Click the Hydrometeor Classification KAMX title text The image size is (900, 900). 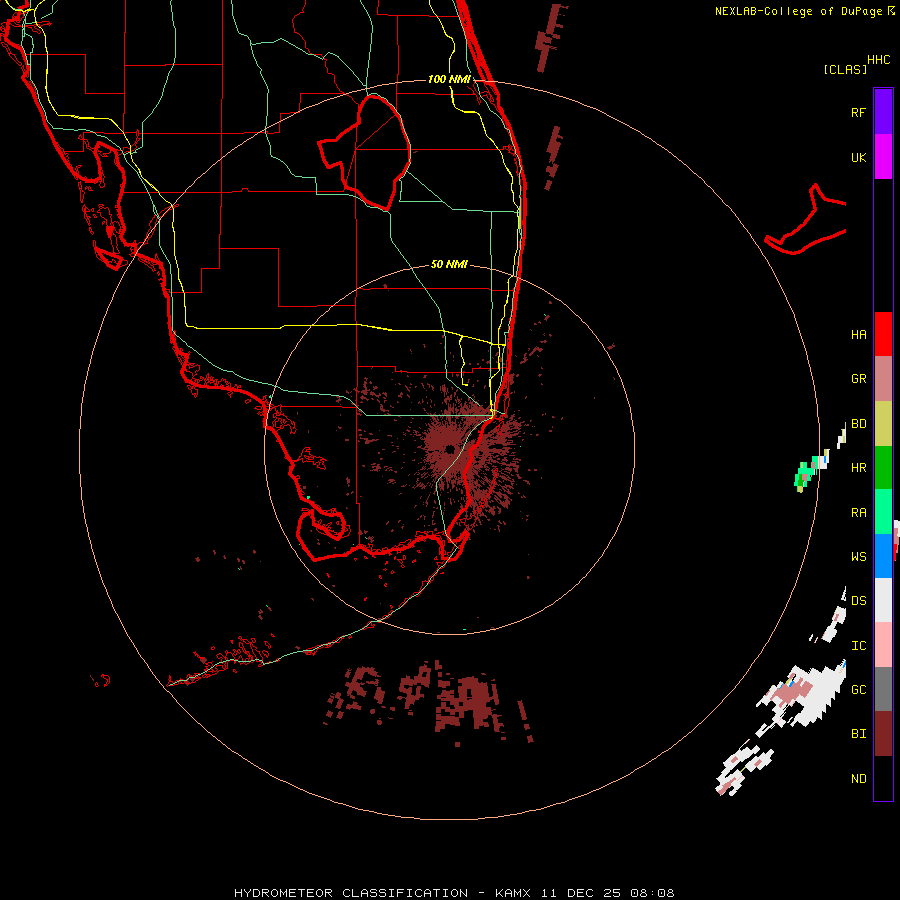[x=454, y=893]
